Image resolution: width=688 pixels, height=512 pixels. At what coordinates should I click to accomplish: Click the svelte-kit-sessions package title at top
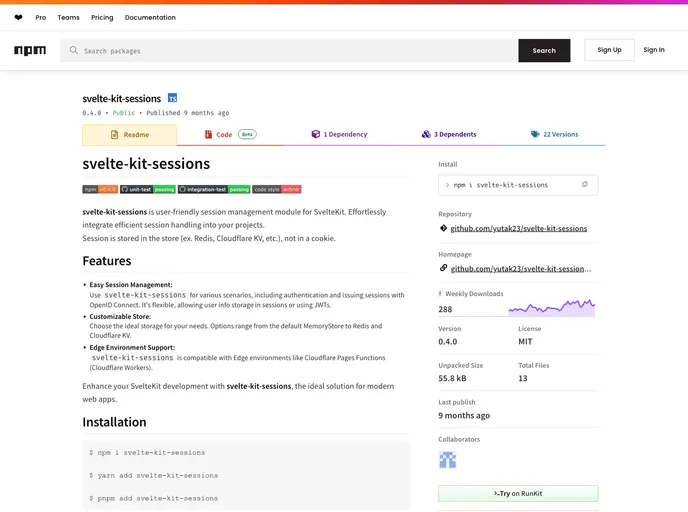[x=122, y=99]
